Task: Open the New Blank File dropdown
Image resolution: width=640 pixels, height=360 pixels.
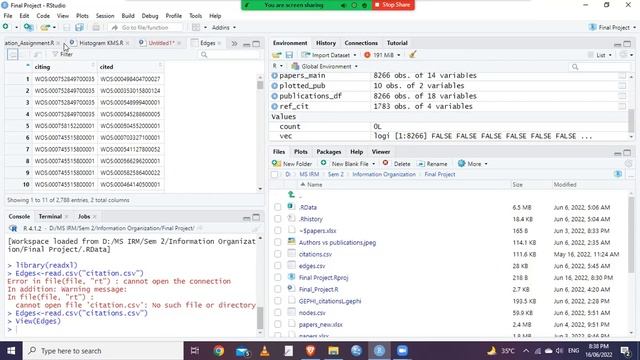Action: (348, 164)
